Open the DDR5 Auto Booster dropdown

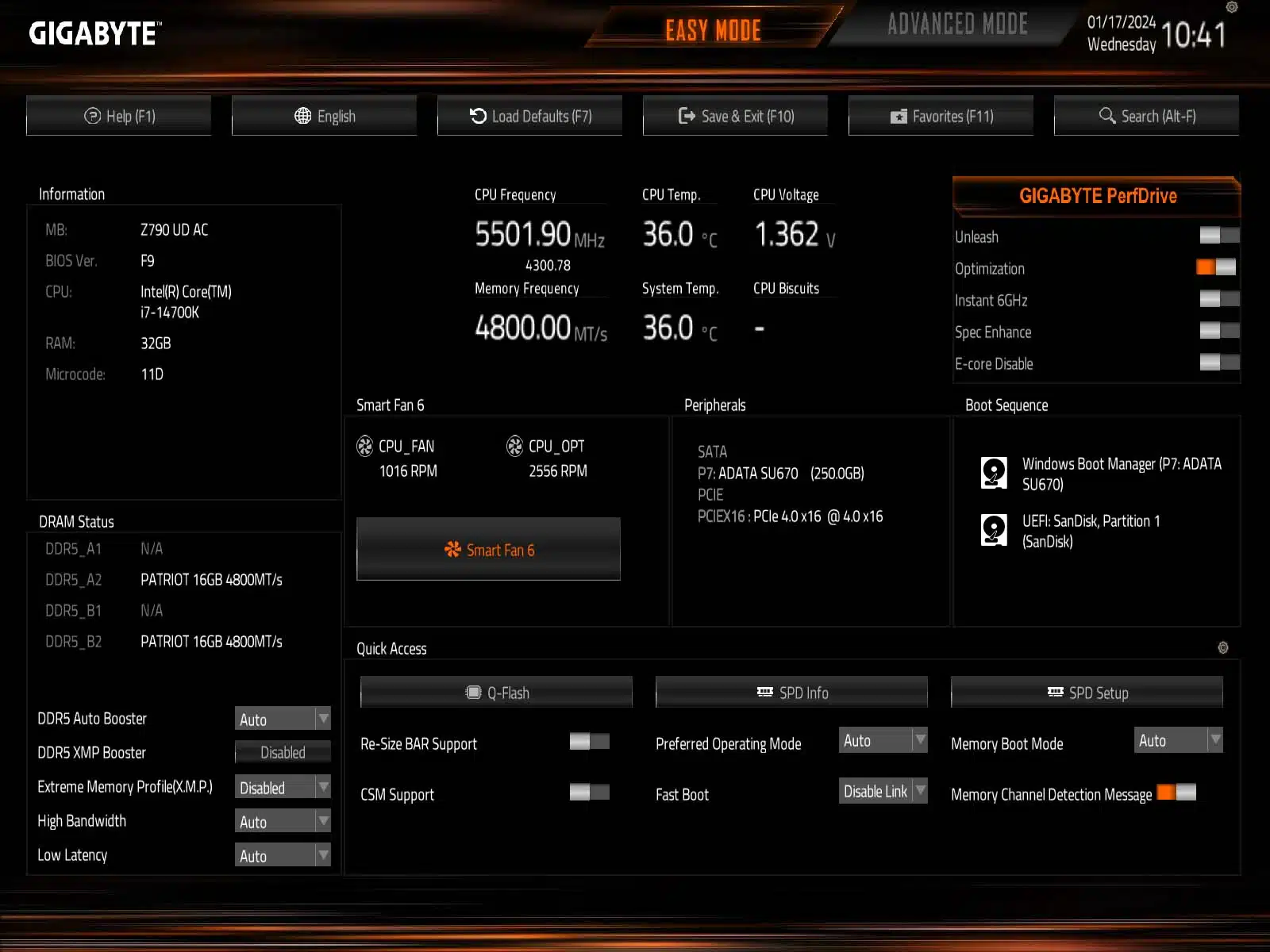[283, 719]
